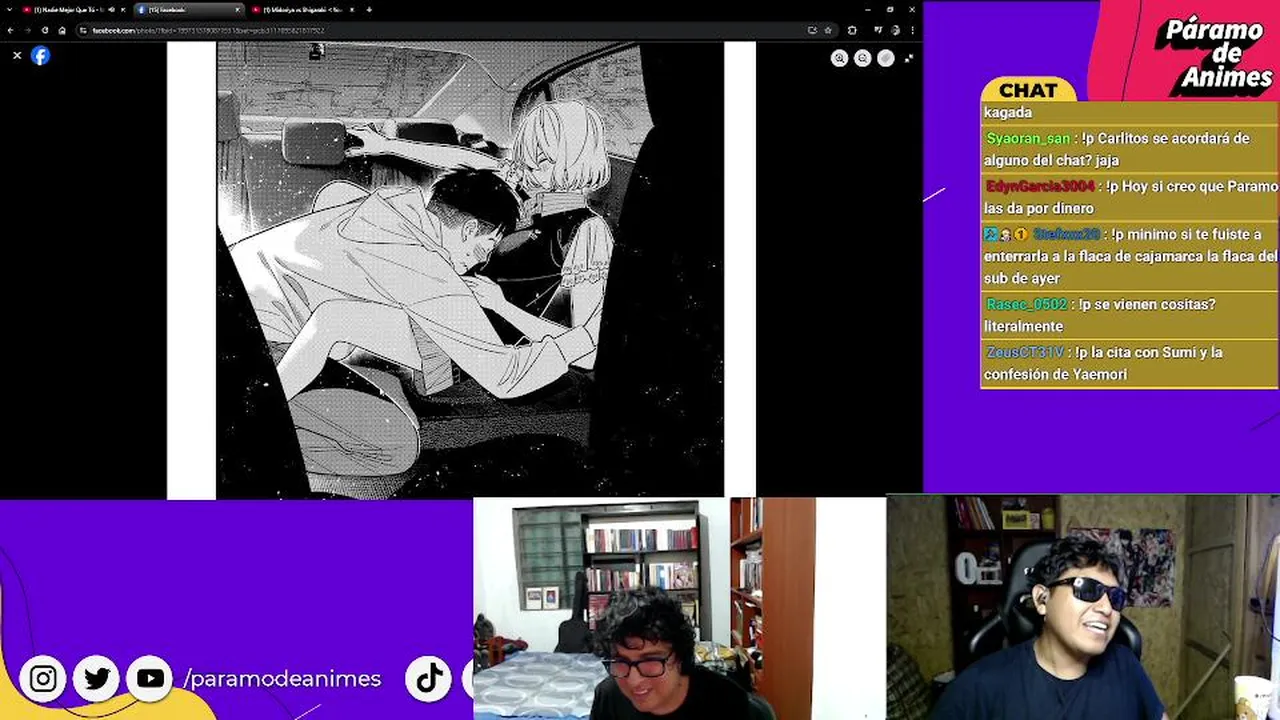
Task: Close the Facebook browser tab
Action: (238, 10)
